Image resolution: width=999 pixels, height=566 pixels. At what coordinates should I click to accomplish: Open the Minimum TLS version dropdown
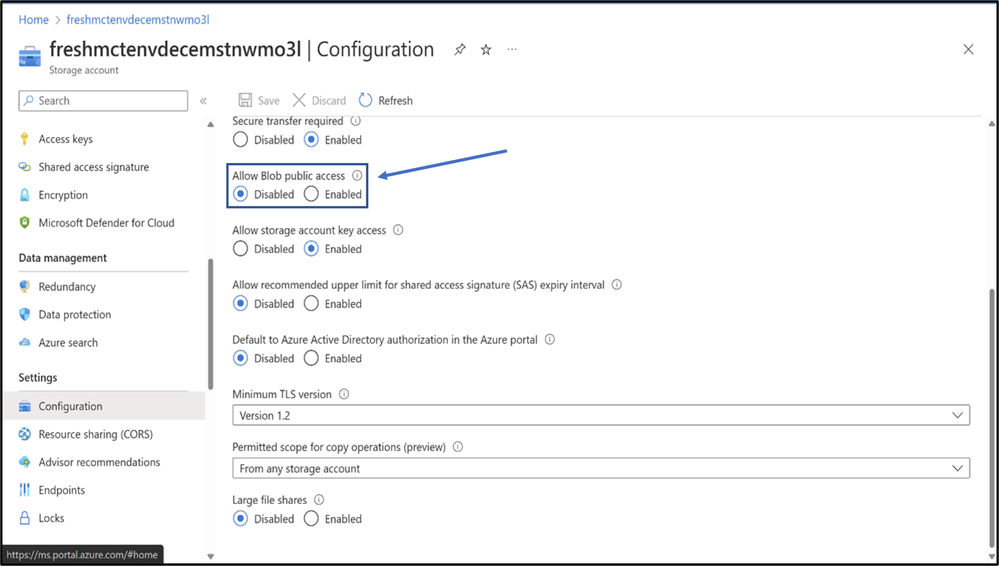coord(601,415)
